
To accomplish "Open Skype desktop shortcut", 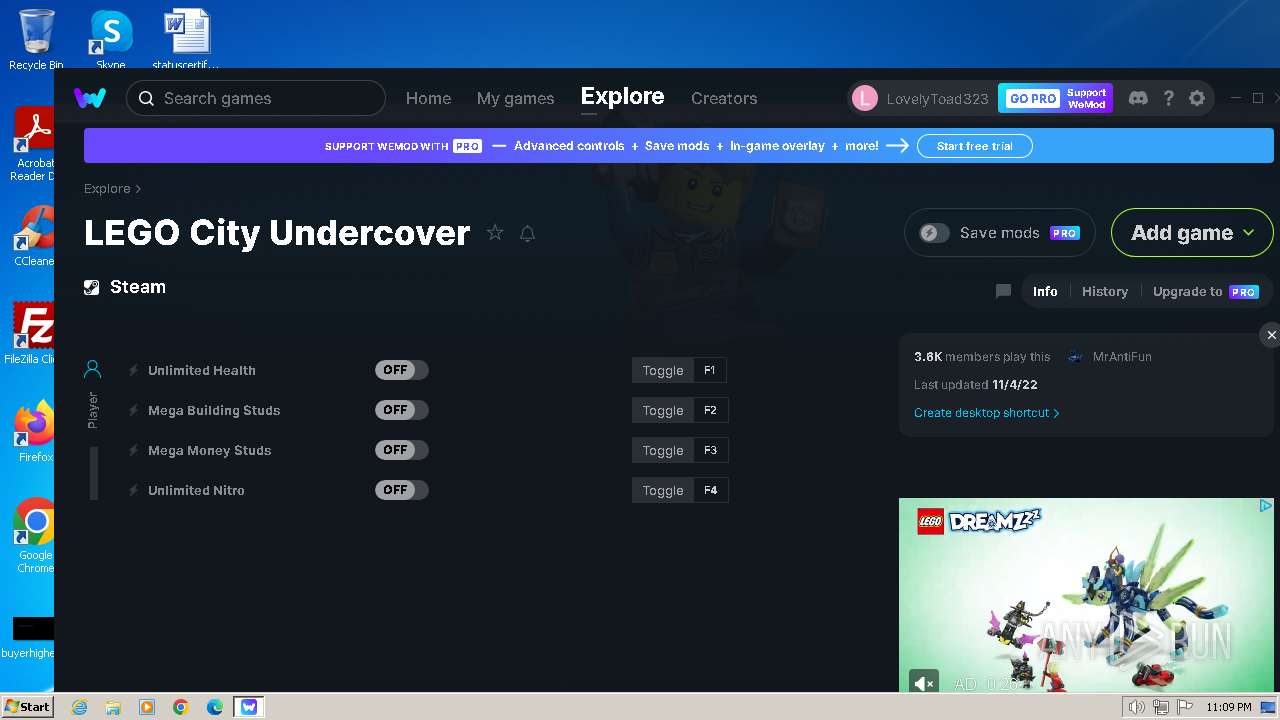I will click(x=111, y=40).
